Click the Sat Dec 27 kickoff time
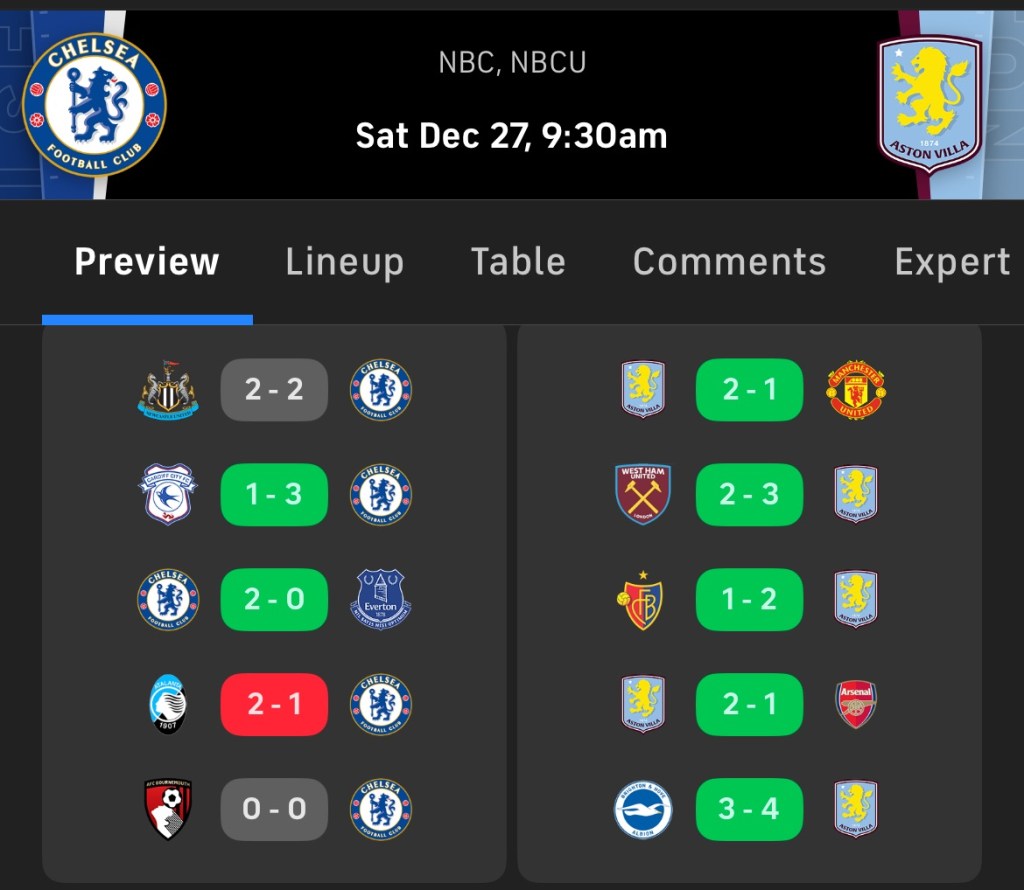The height and width of the screenshot is (890, 1024). [x=511, y=136]
